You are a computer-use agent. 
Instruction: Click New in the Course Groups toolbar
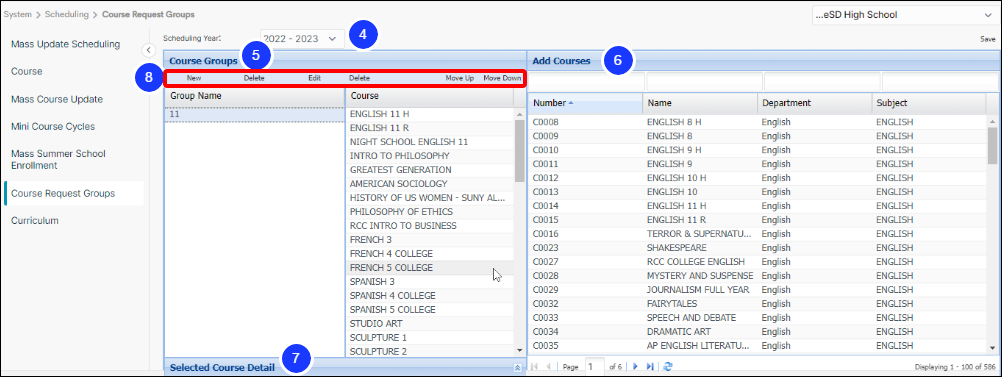pyautogui.click(x=194, y=78)
